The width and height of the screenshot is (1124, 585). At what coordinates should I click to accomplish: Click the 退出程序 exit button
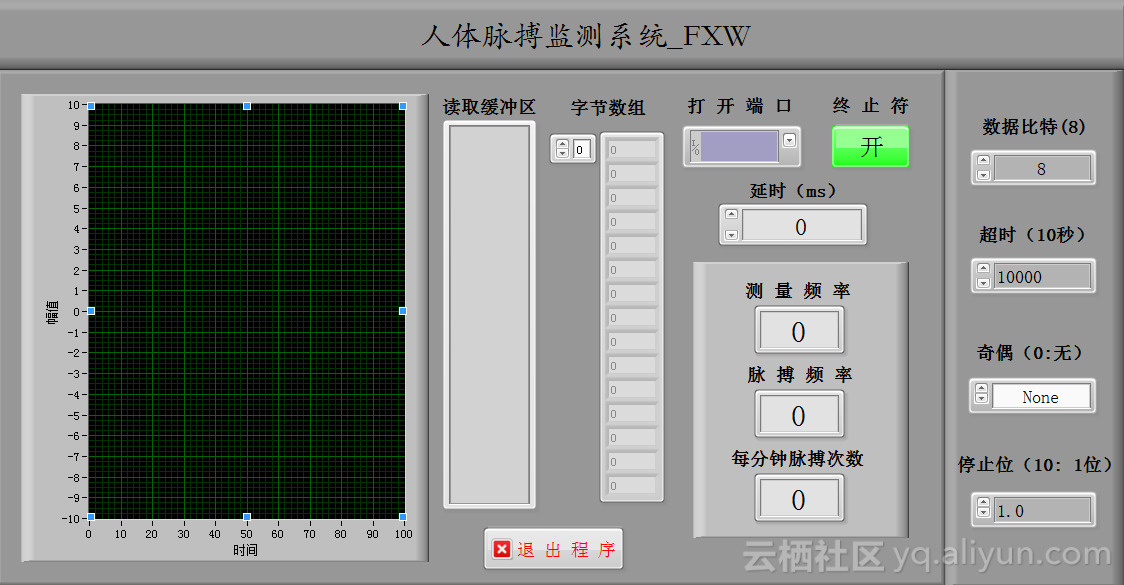[553, 549]
